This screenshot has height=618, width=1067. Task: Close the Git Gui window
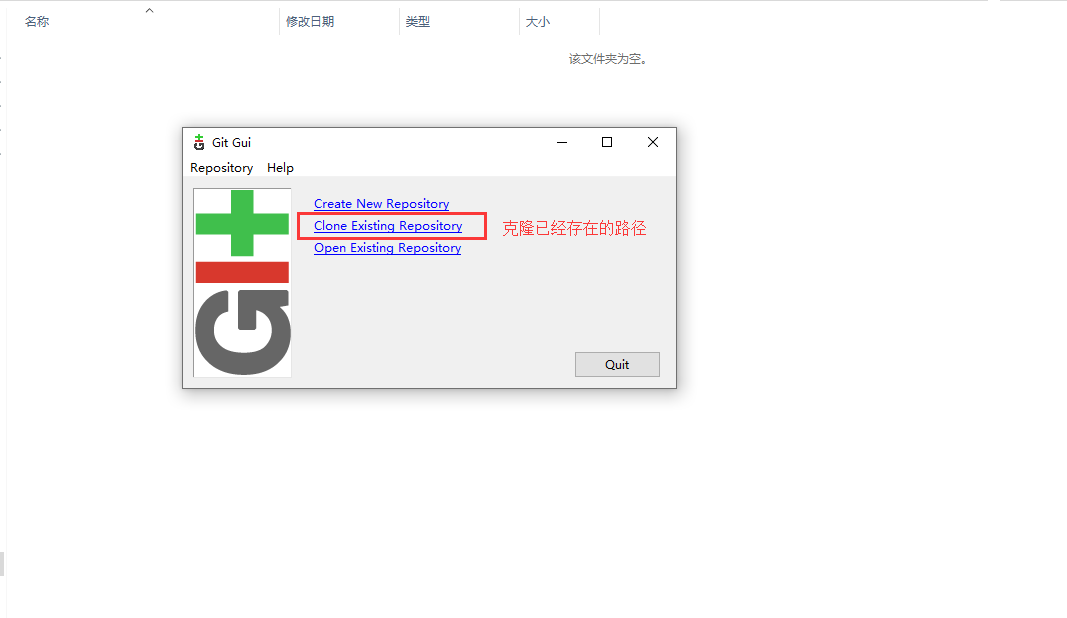click(653, 142)
